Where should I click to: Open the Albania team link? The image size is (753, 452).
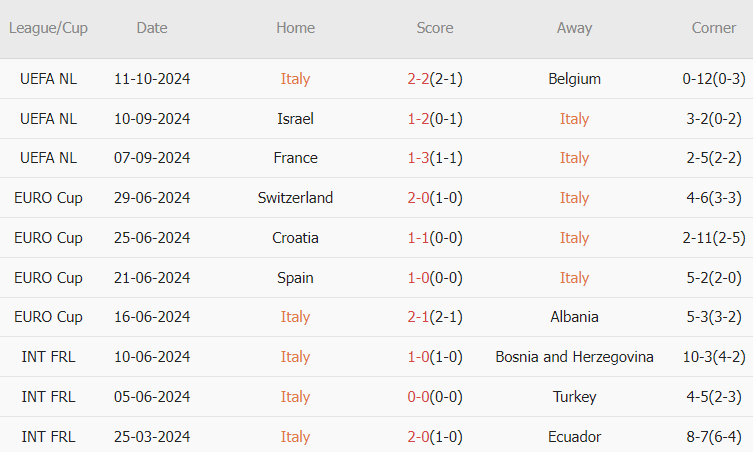coord(574,317)
